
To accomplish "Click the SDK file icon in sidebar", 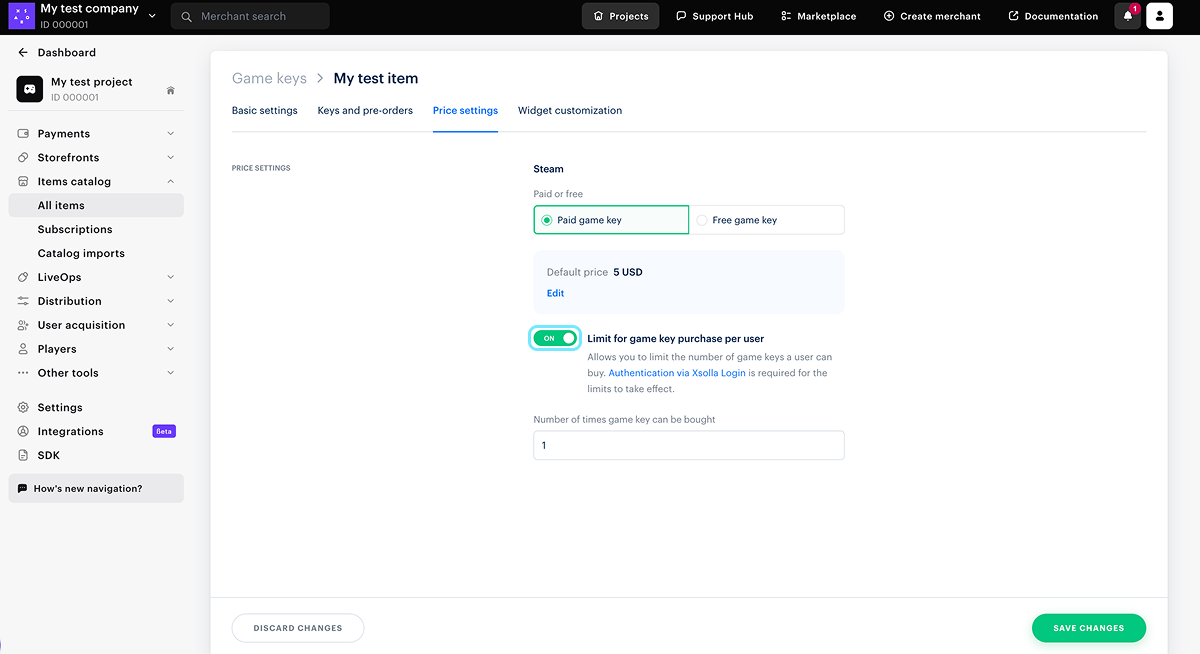I will pos(23,455).
